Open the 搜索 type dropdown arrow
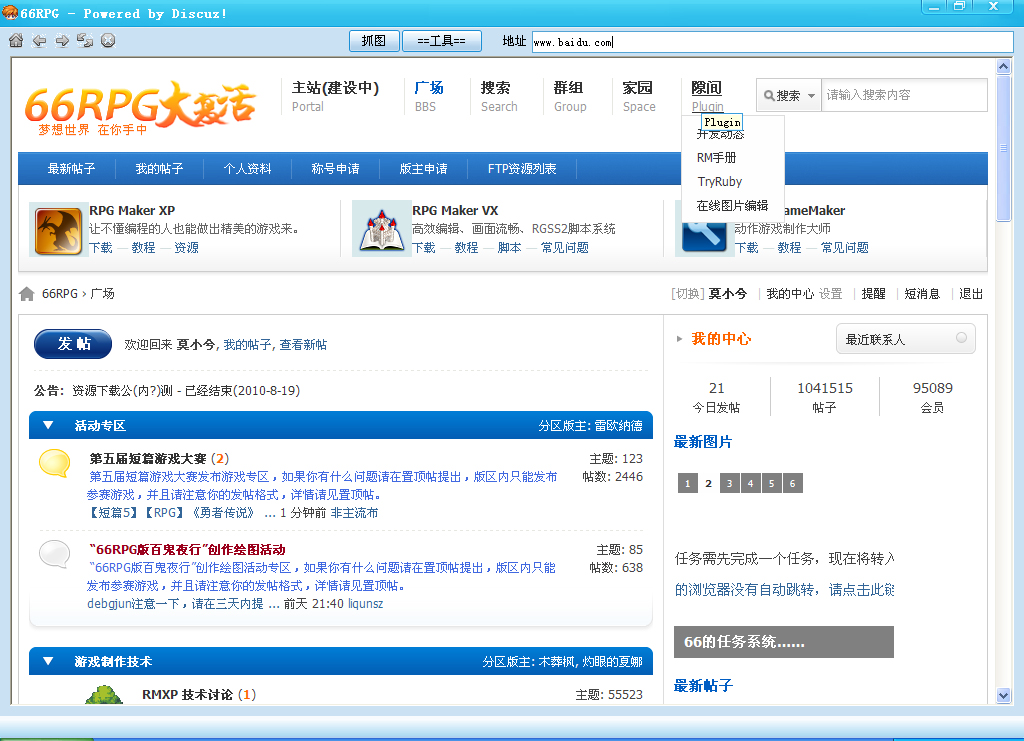Screen dimensions: 1024x741 (811, 95)
